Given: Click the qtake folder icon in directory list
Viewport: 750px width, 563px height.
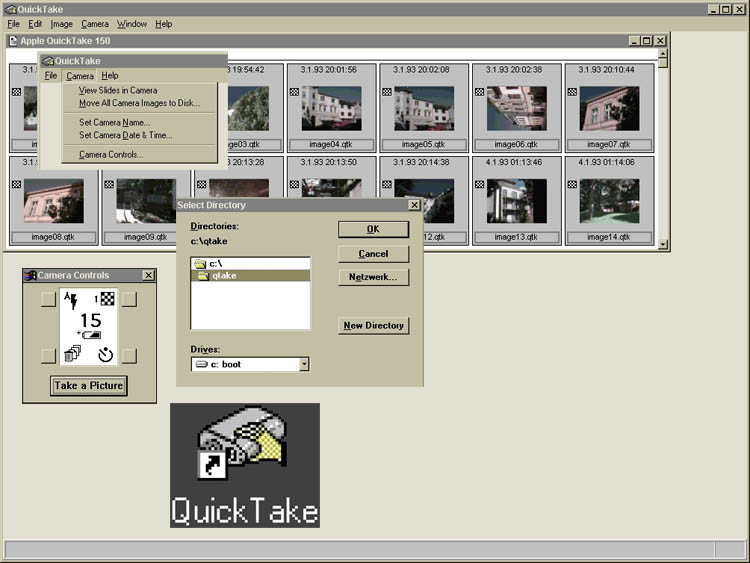Looking at the screenshot, I should pos(203,276).
